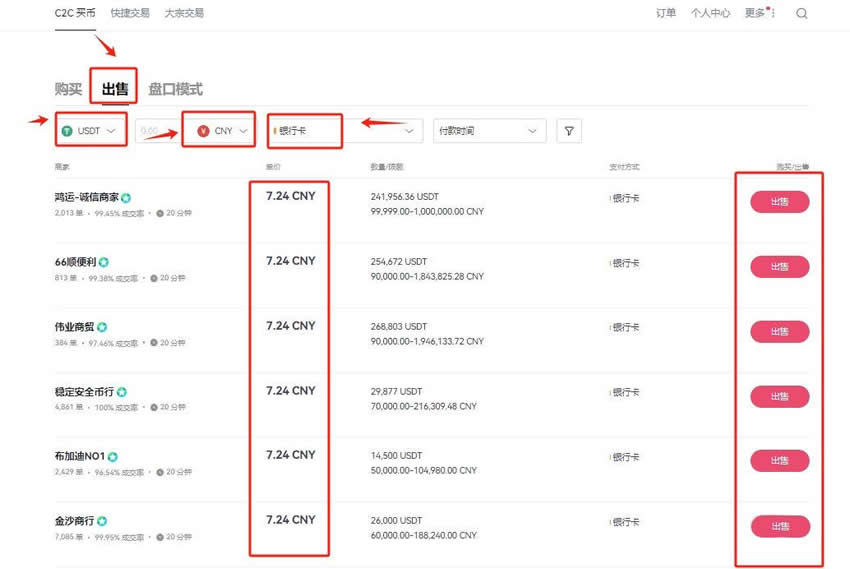
Task: Click verified badge next to 稳定安全币行
Action: (x=122, y=392)
